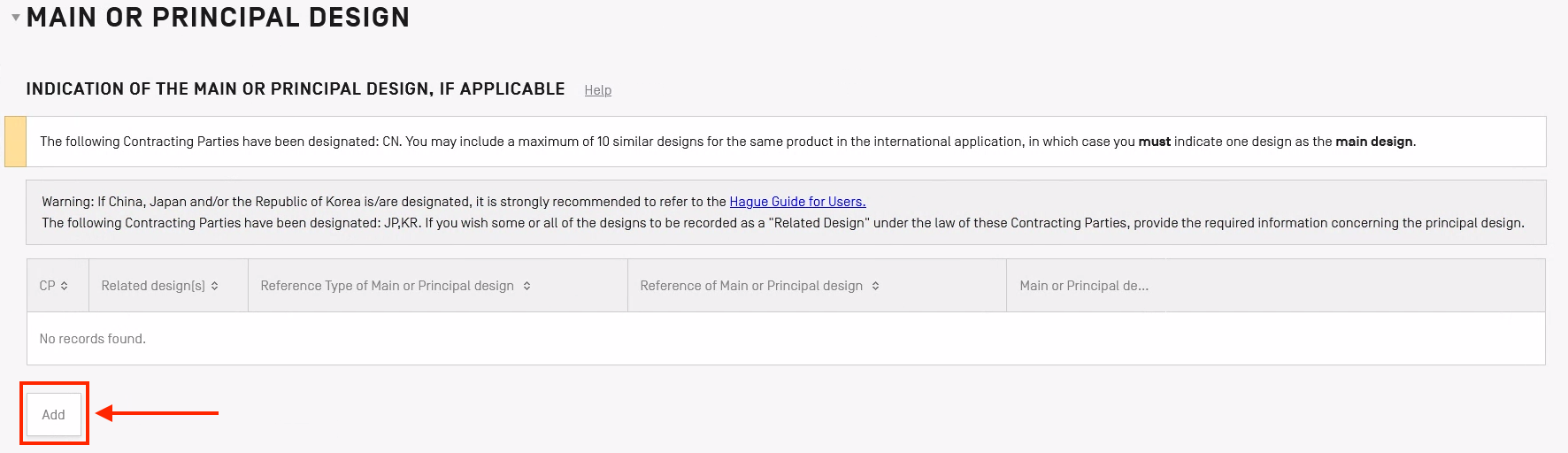This screenshot has height=453, width=1568.
Task: Click 'Reference Type of Main or Principal design' header
Action: (387, 286)
